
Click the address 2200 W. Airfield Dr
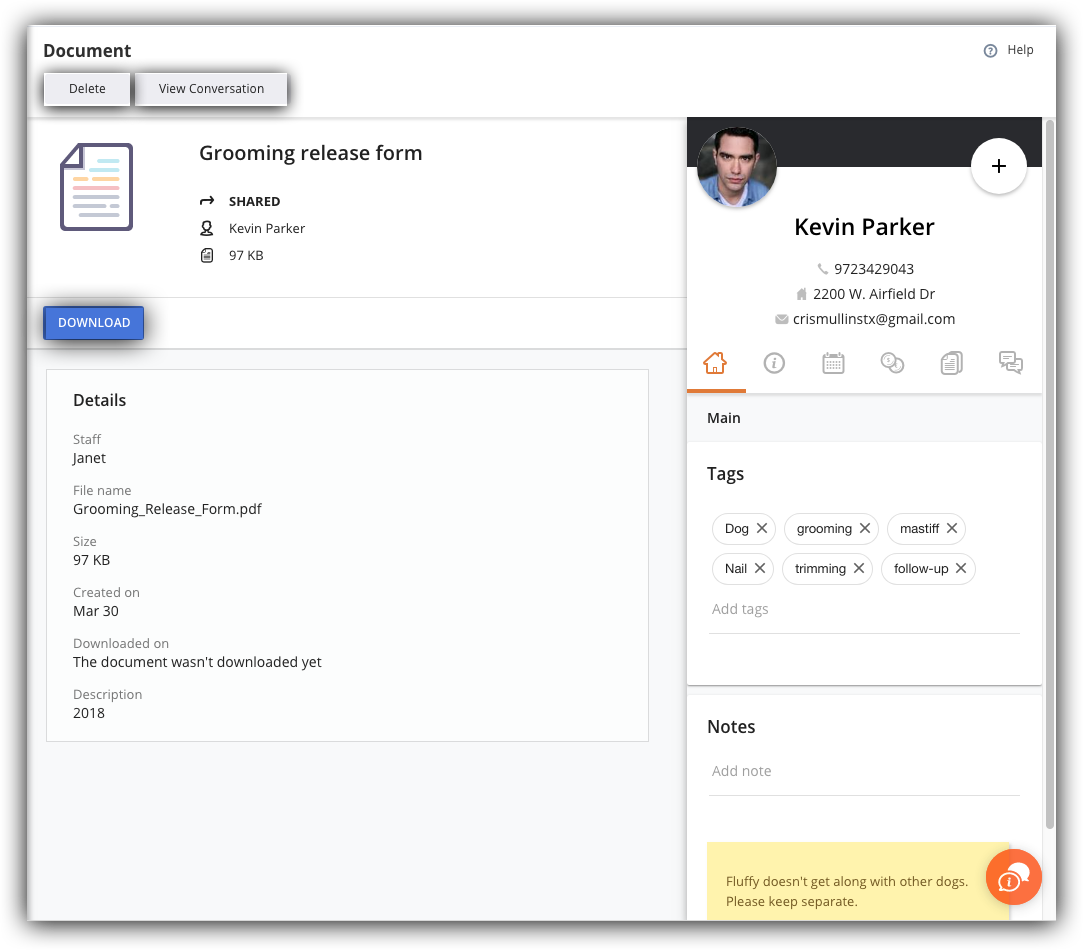(874, 294)
